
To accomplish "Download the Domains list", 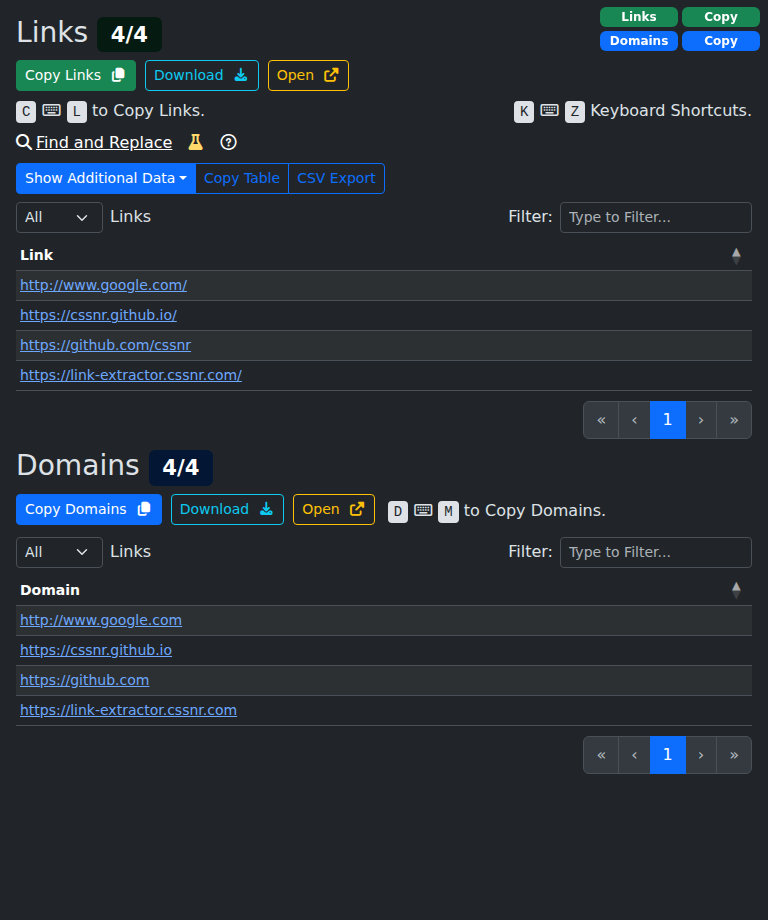I will coord(227,509).
